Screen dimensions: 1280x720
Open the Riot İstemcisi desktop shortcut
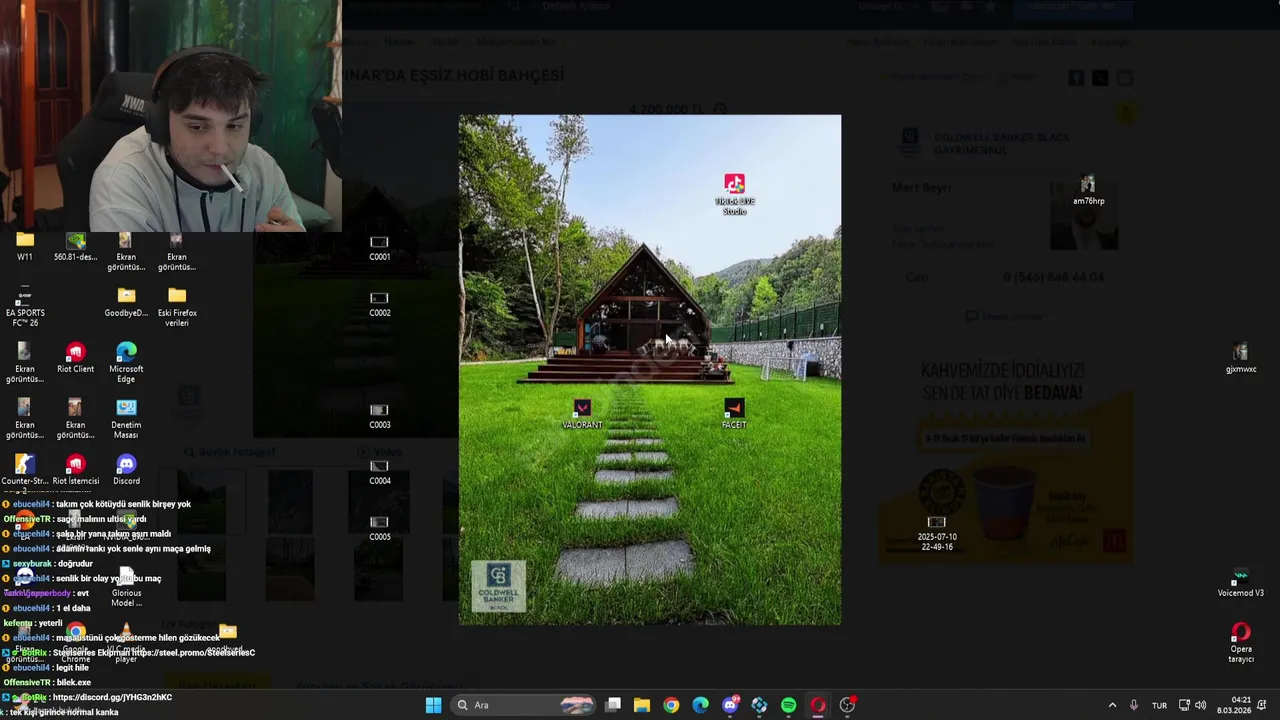[x=75, y=470]
